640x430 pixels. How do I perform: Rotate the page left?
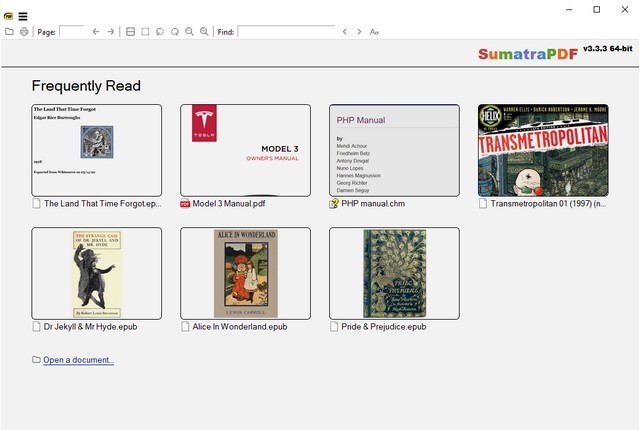click(x=159, y=32)
